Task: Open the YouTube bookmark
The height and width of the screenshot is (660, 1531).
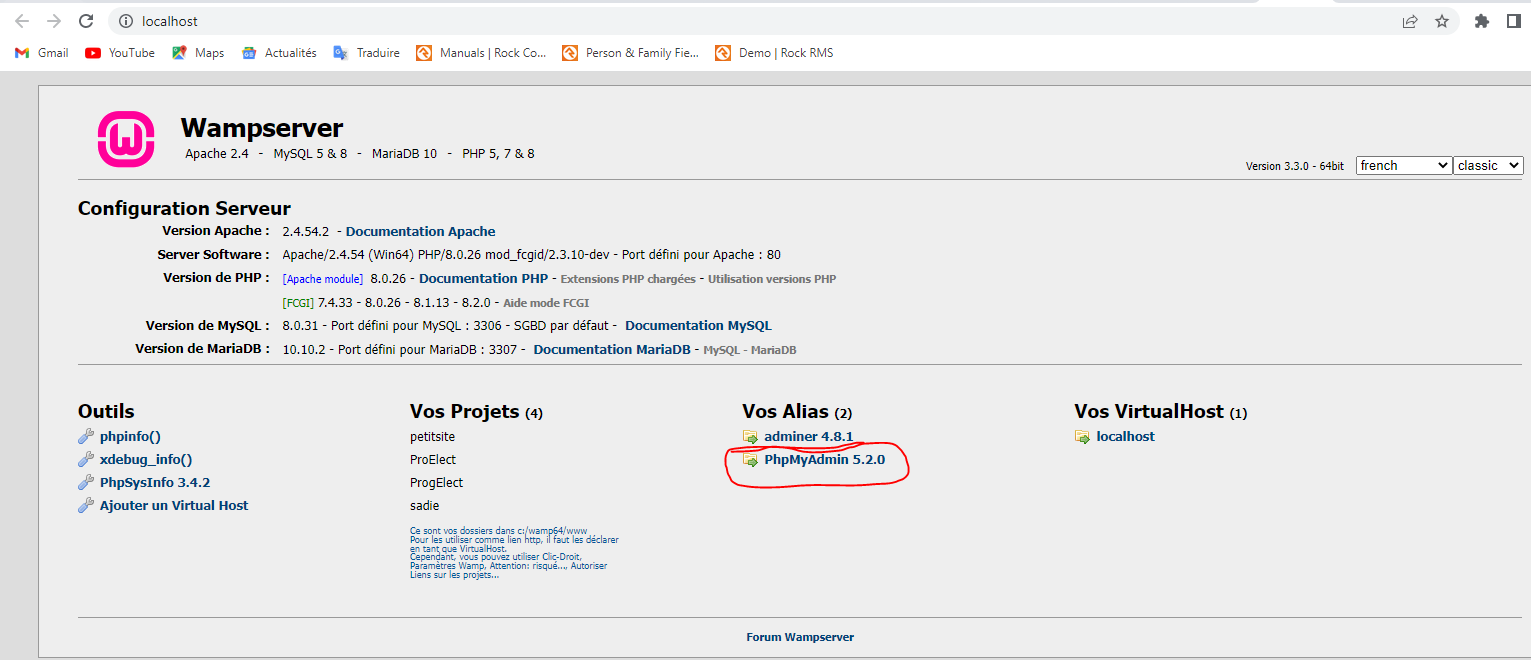Action: 120,53
